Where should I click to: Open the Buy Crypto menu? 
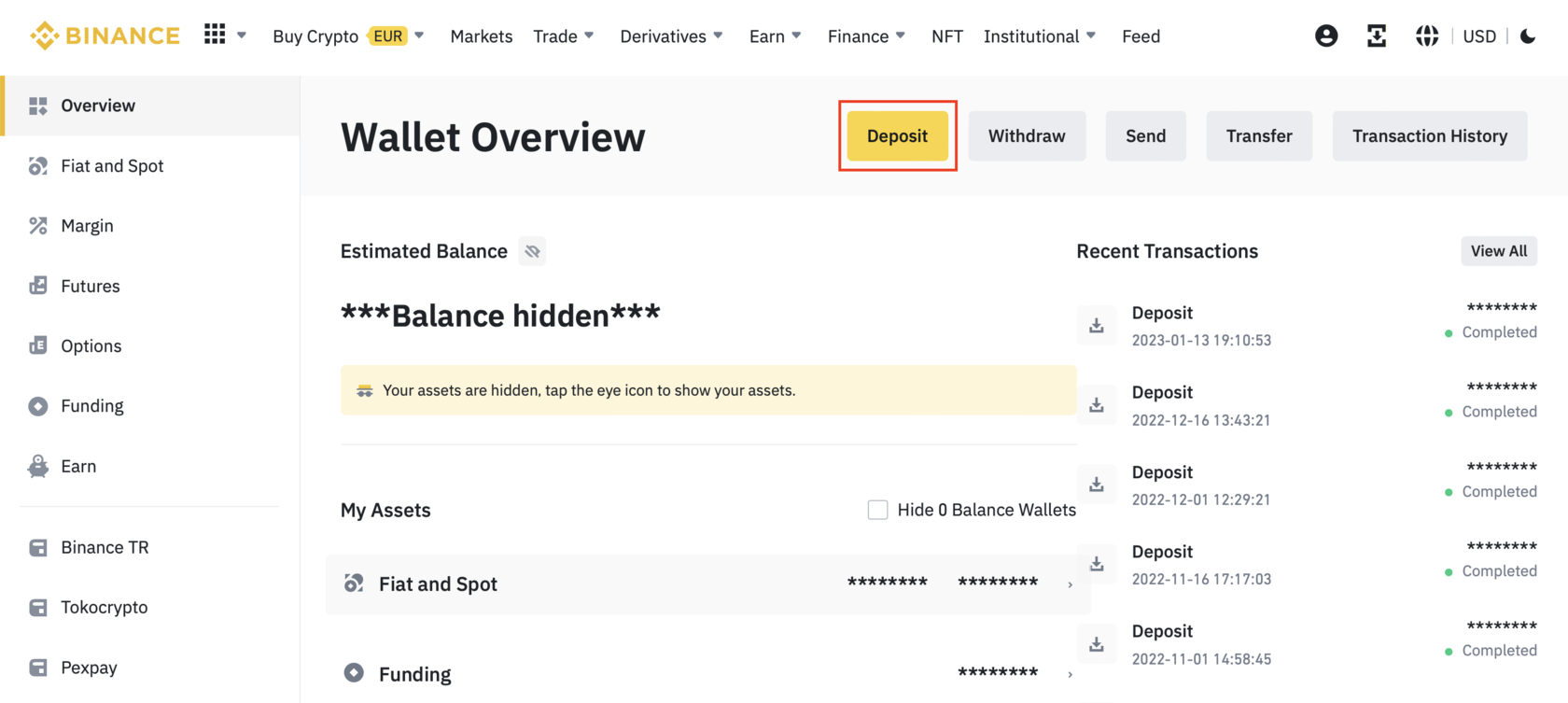tap(315, 36)
